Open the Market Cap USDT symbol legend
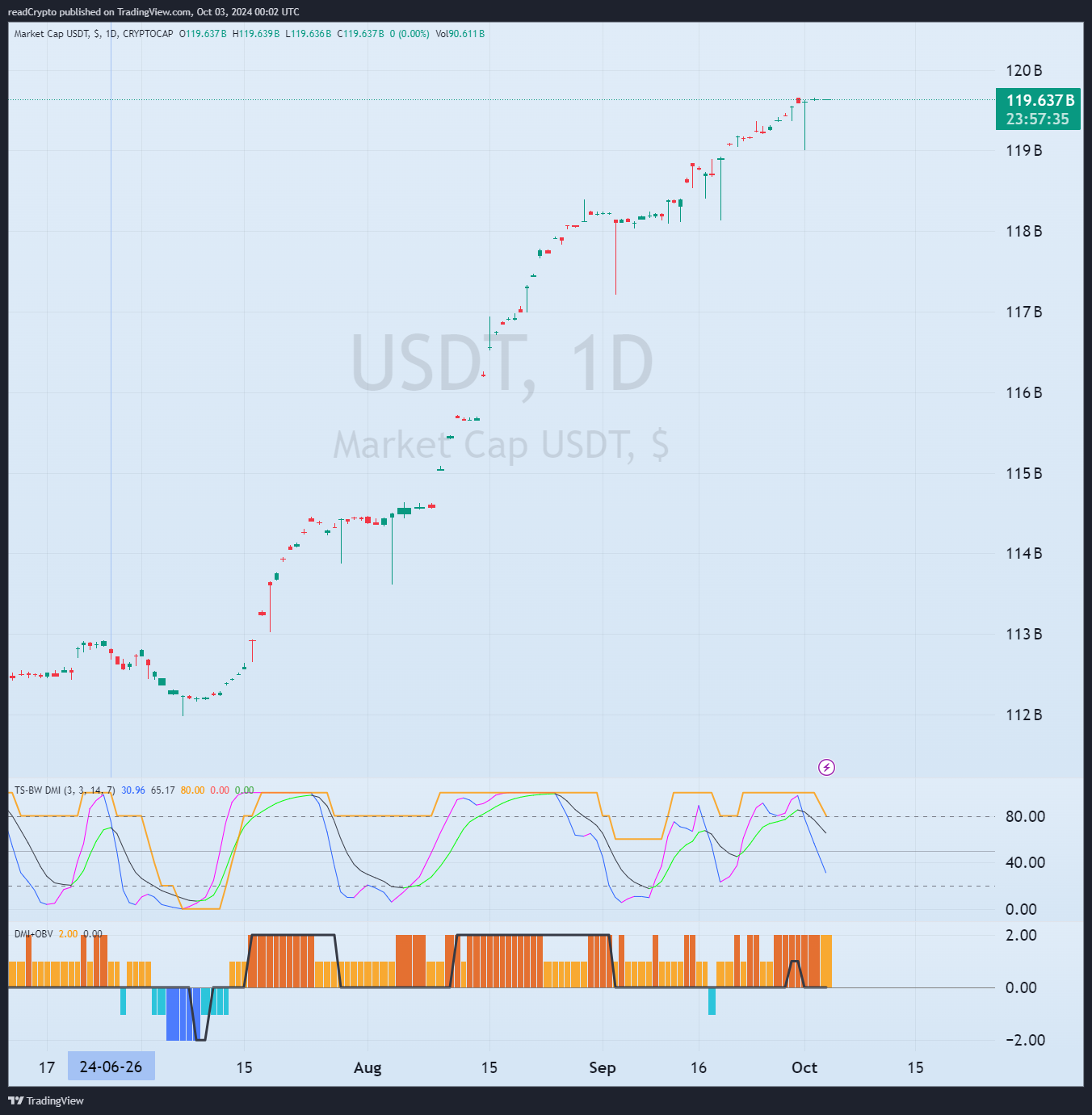 [x=94, y=34]
